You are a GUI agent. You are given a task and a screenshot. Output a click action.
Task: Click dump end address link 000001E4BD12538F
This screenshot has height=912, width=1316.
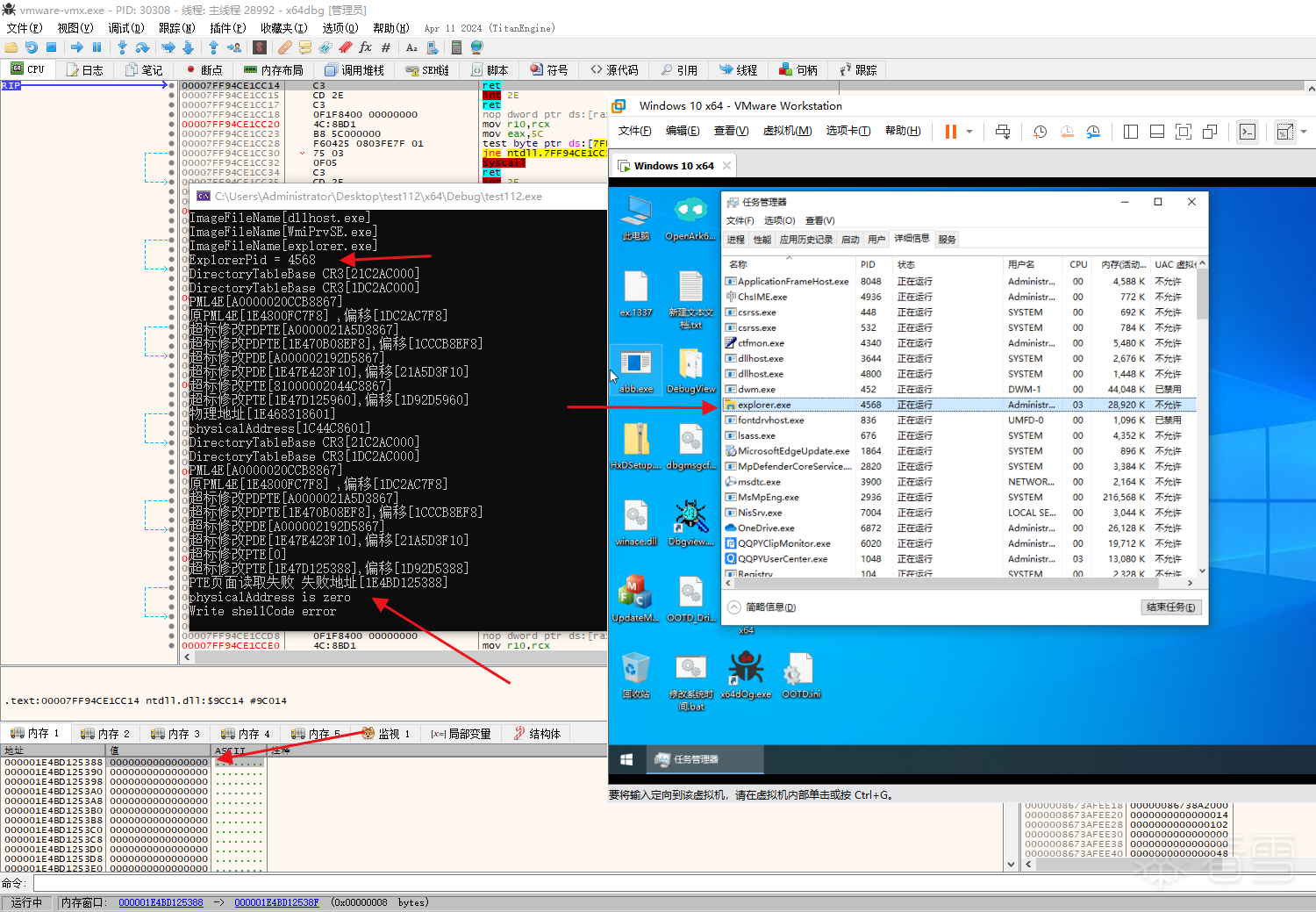pos(276,902)
